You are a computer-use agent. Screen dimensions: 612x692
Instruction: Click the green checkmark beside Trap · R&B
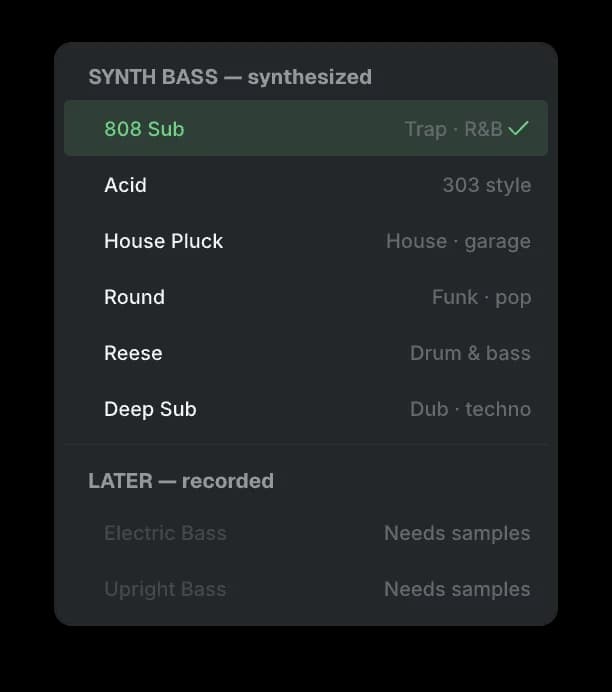pos(518,128)
